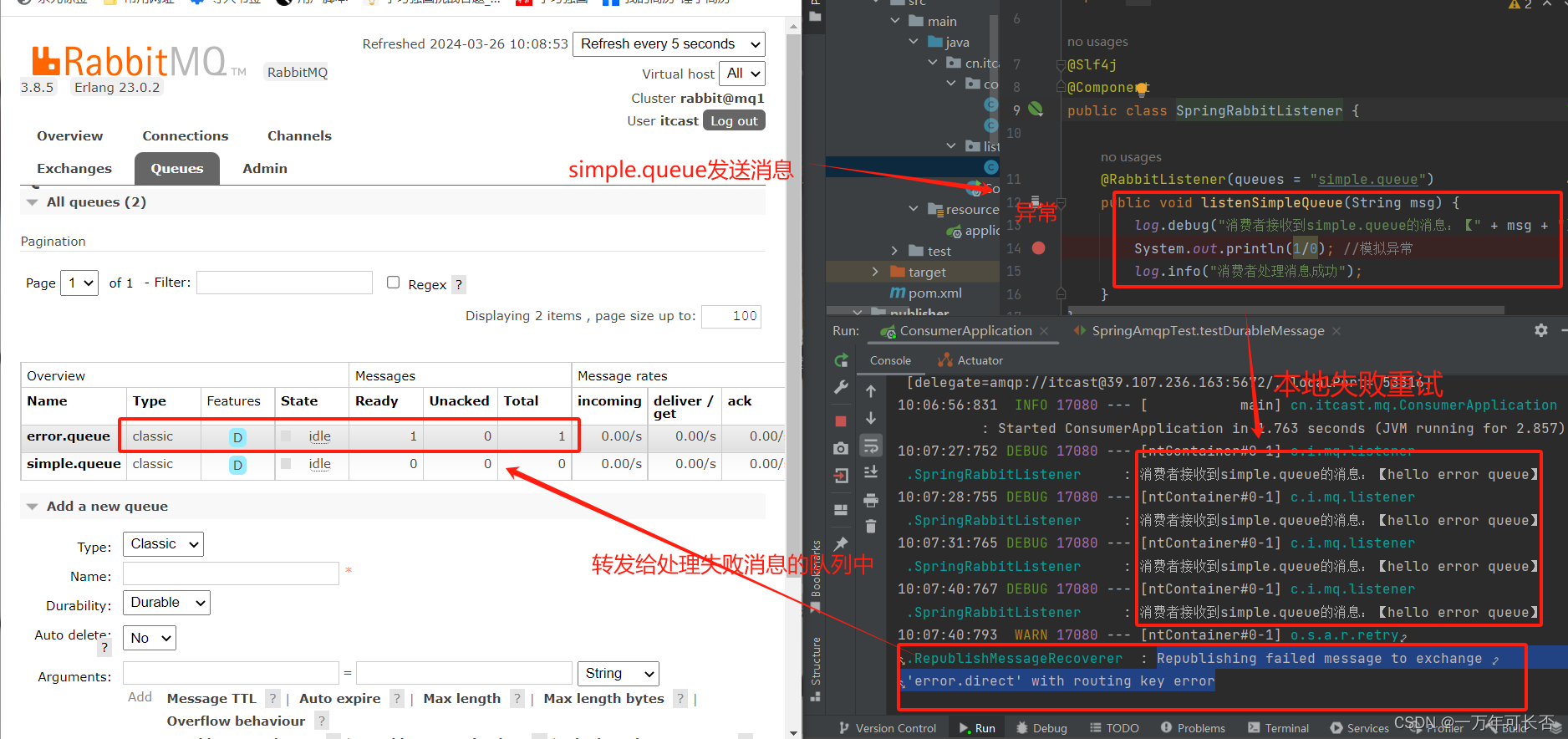The width and height of the screenshot is (1568, 739).
Task: Click the Rerun ConsumerApplication icon
Action: 841,361
